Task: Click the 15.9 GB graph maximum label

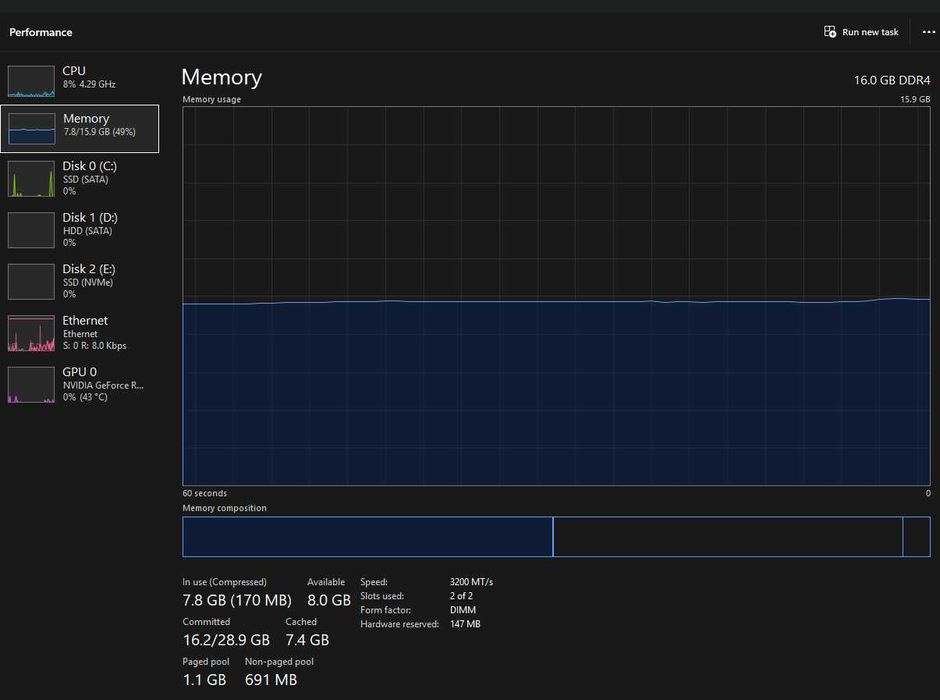Action: (x=915, y=99)
